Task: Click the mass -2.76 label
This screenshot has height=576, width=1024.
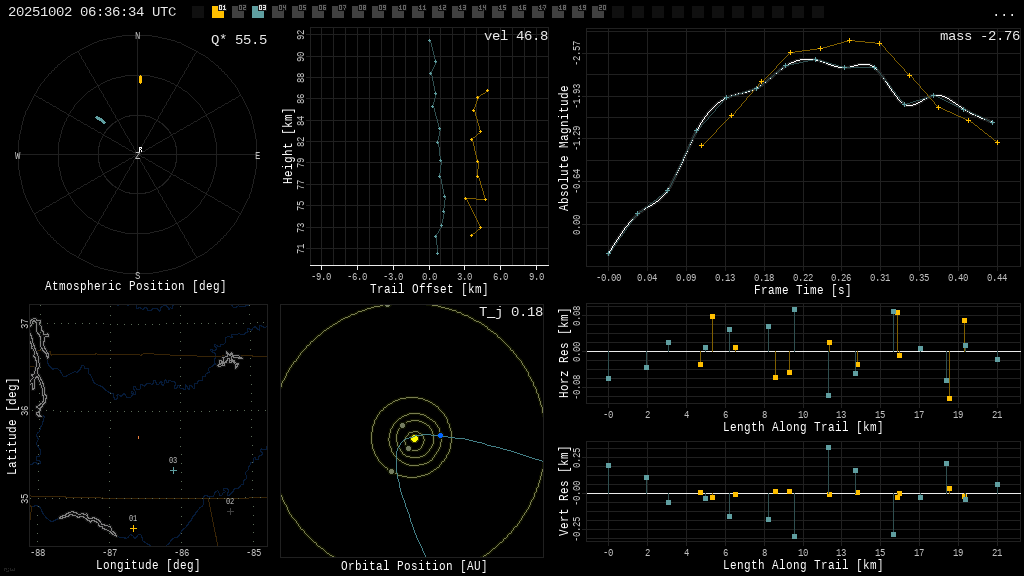Action: click(x=979, y=36)
